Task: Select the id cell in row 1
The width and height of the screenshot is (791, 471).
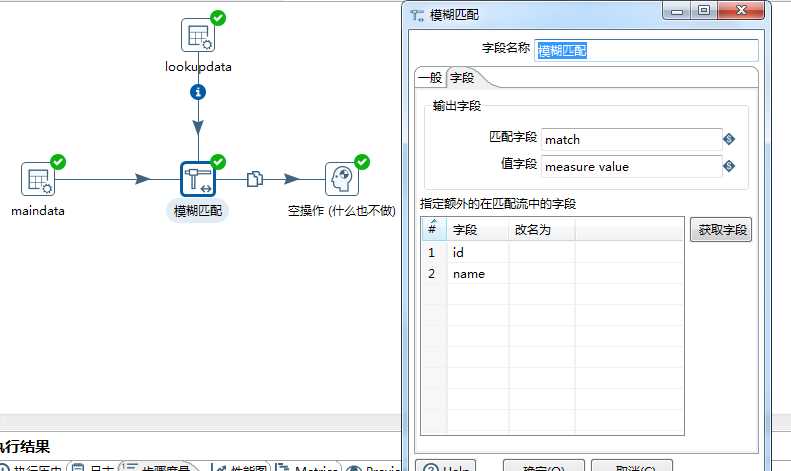Action: tap(478, 252)
